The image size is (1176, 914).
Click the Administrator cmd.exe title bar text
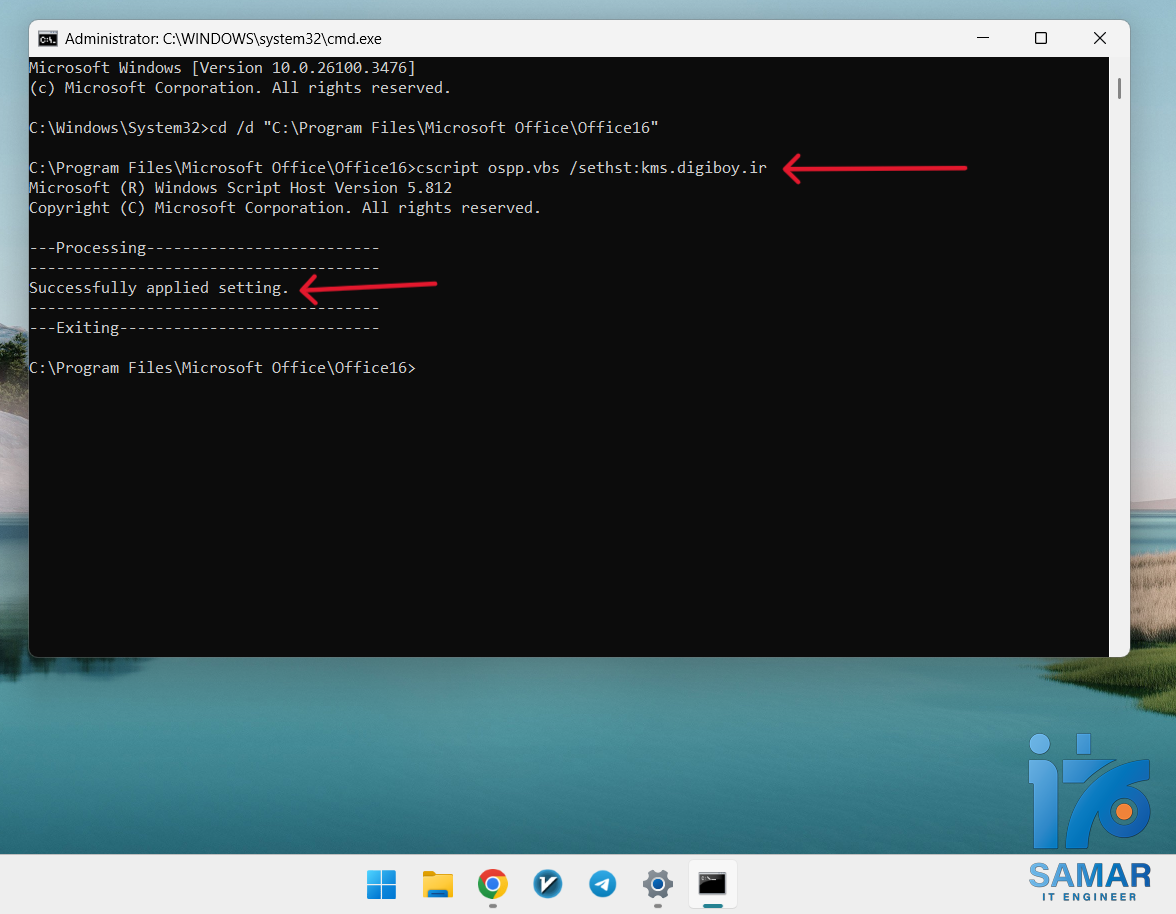223,39
